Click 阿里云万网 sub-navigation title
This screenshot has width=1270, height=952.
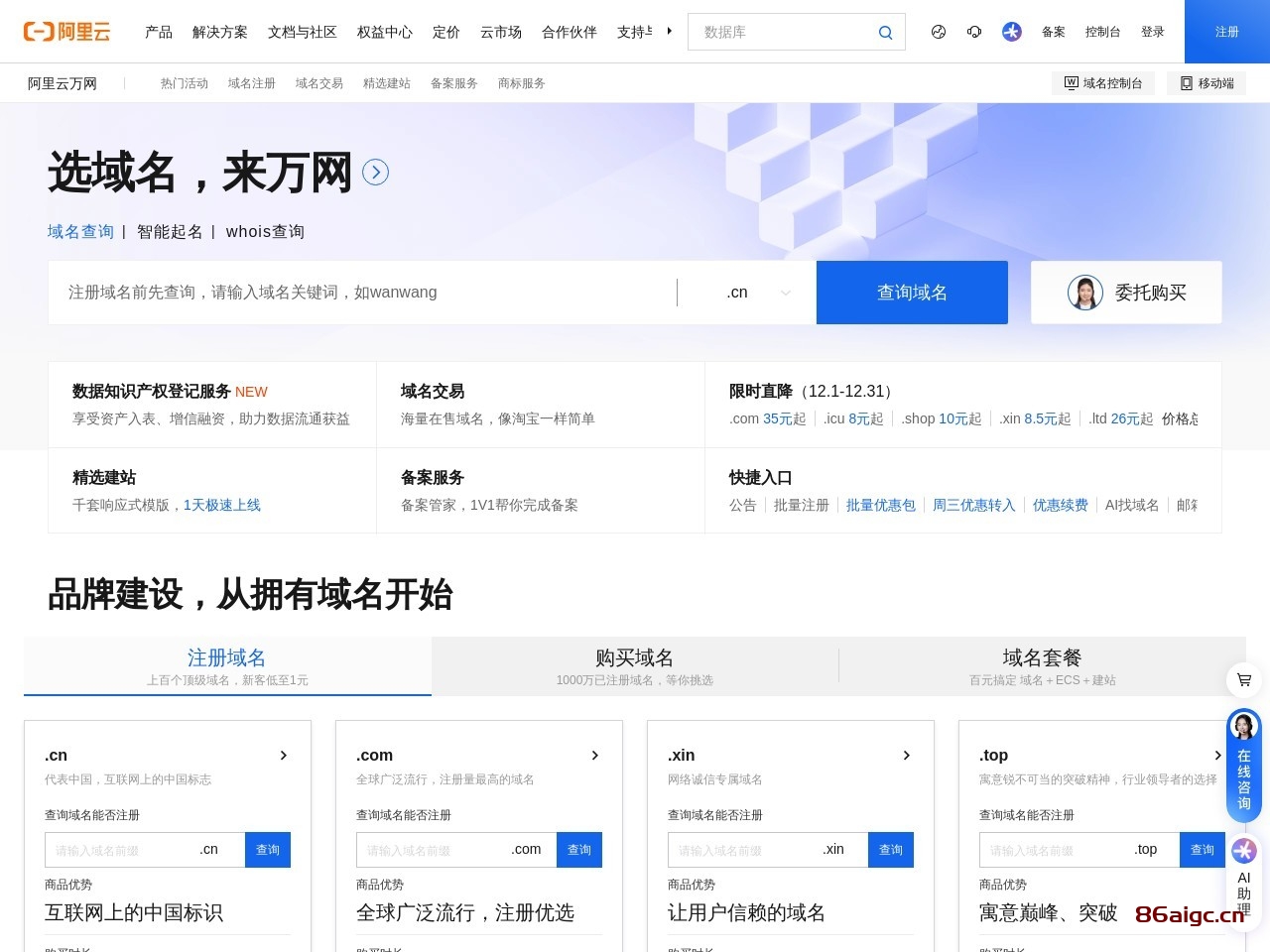tap(63, 83)
